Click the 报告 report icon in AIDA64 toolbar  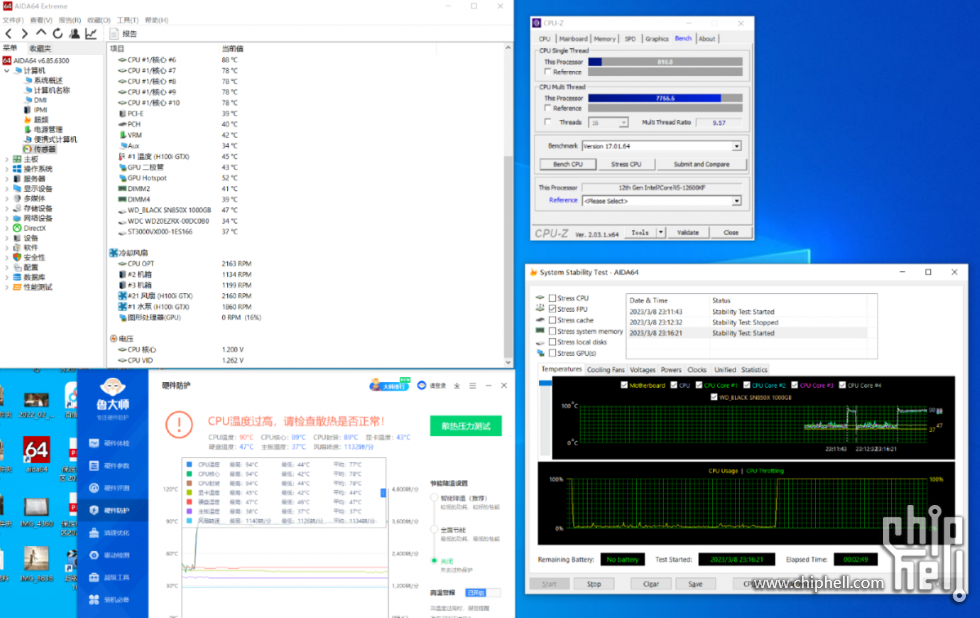114,34
